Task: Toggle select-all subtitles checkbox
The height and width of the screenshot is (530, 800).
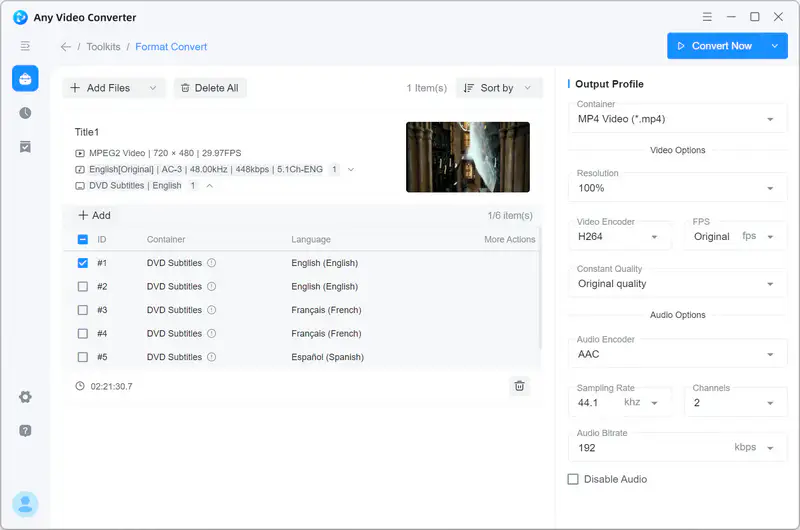Action: [x=83, y=239]
